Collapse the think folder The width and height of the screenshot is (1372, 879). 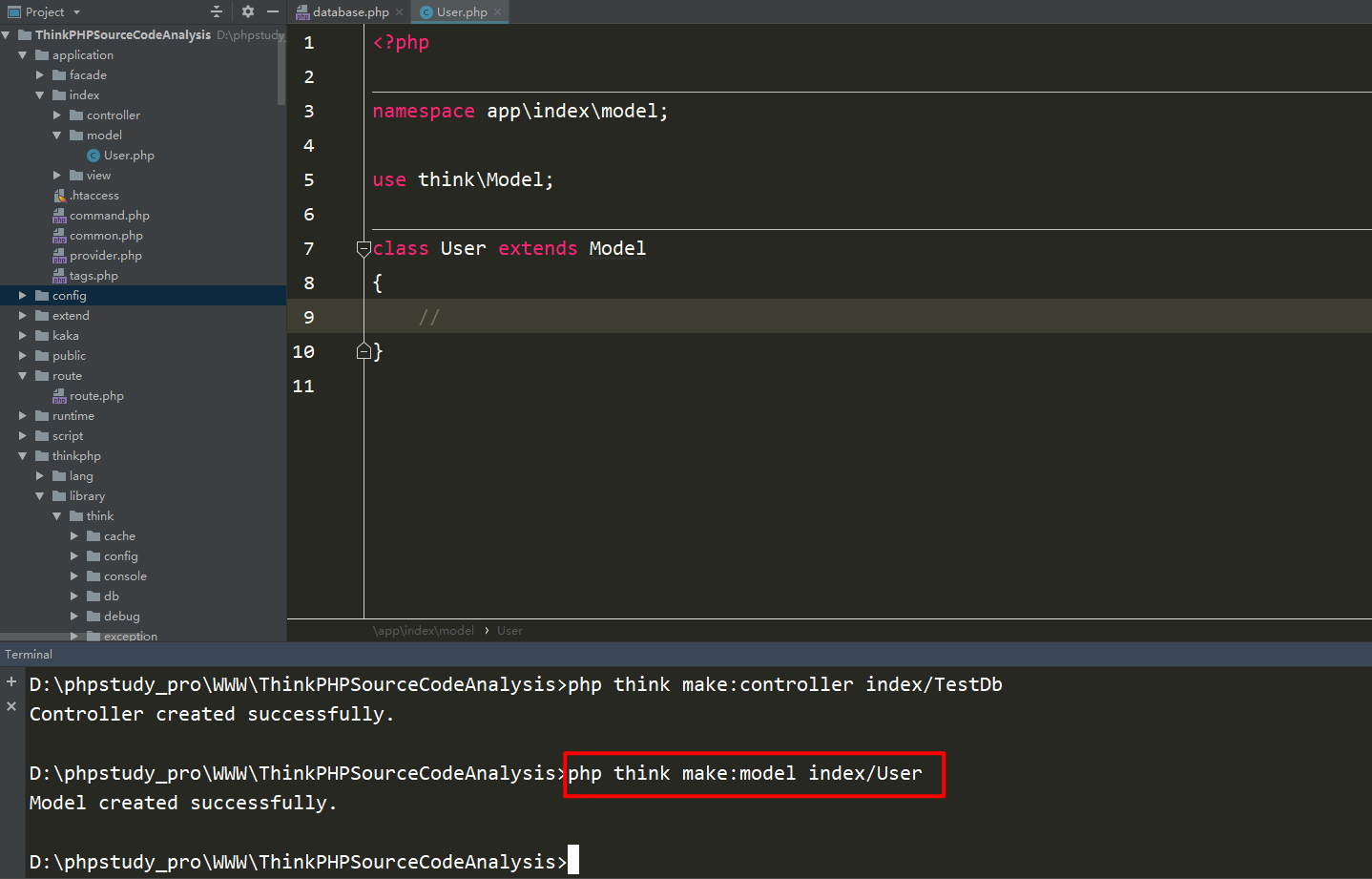click(x=57, y=516)
